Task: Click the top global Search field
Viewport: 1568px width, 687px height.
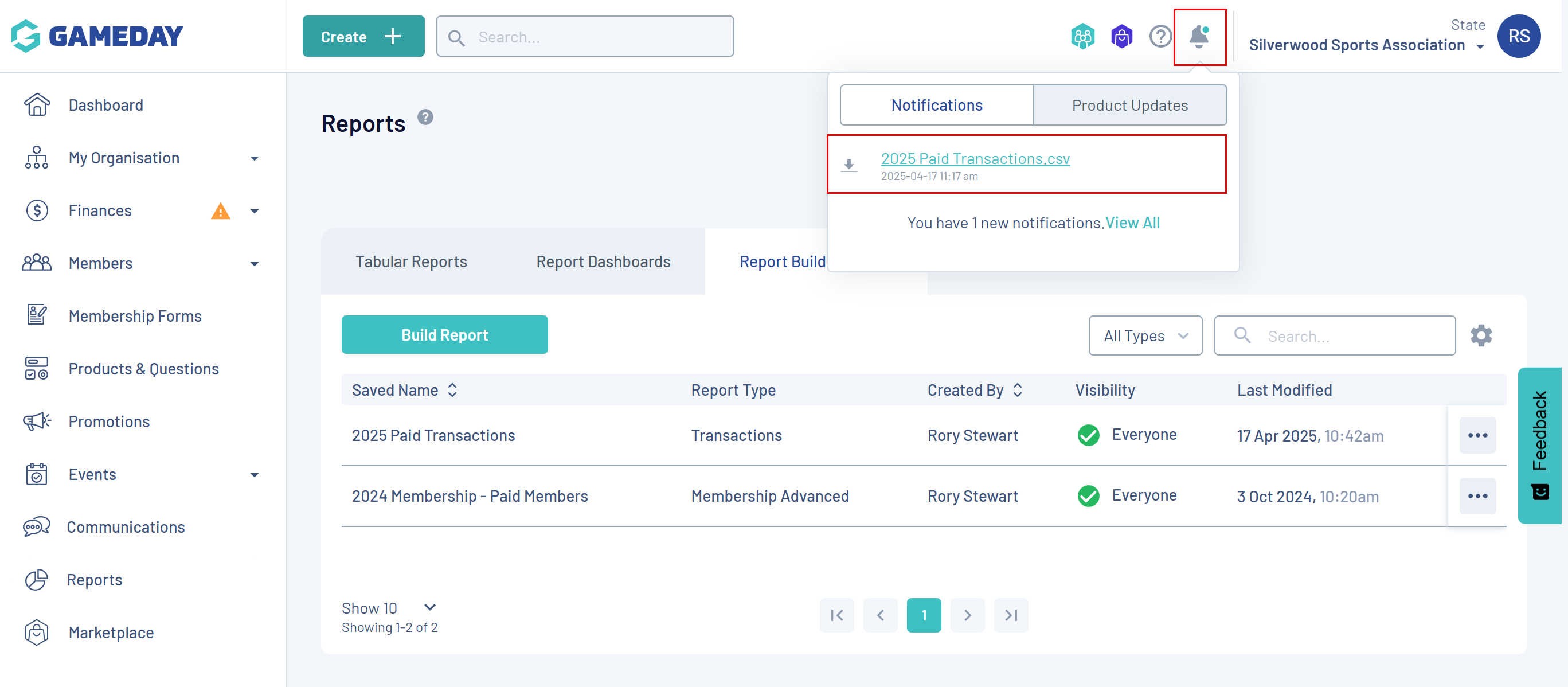Action: coord(585,37)
